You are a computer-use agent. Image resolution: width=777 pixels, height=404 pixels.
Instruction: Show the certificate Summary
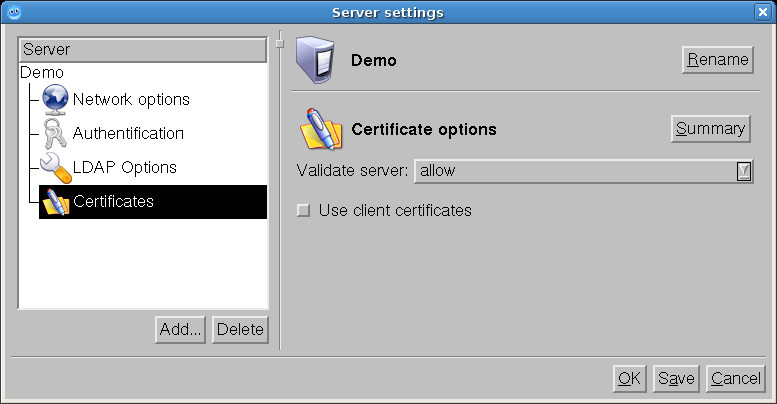tap(710, 129)
